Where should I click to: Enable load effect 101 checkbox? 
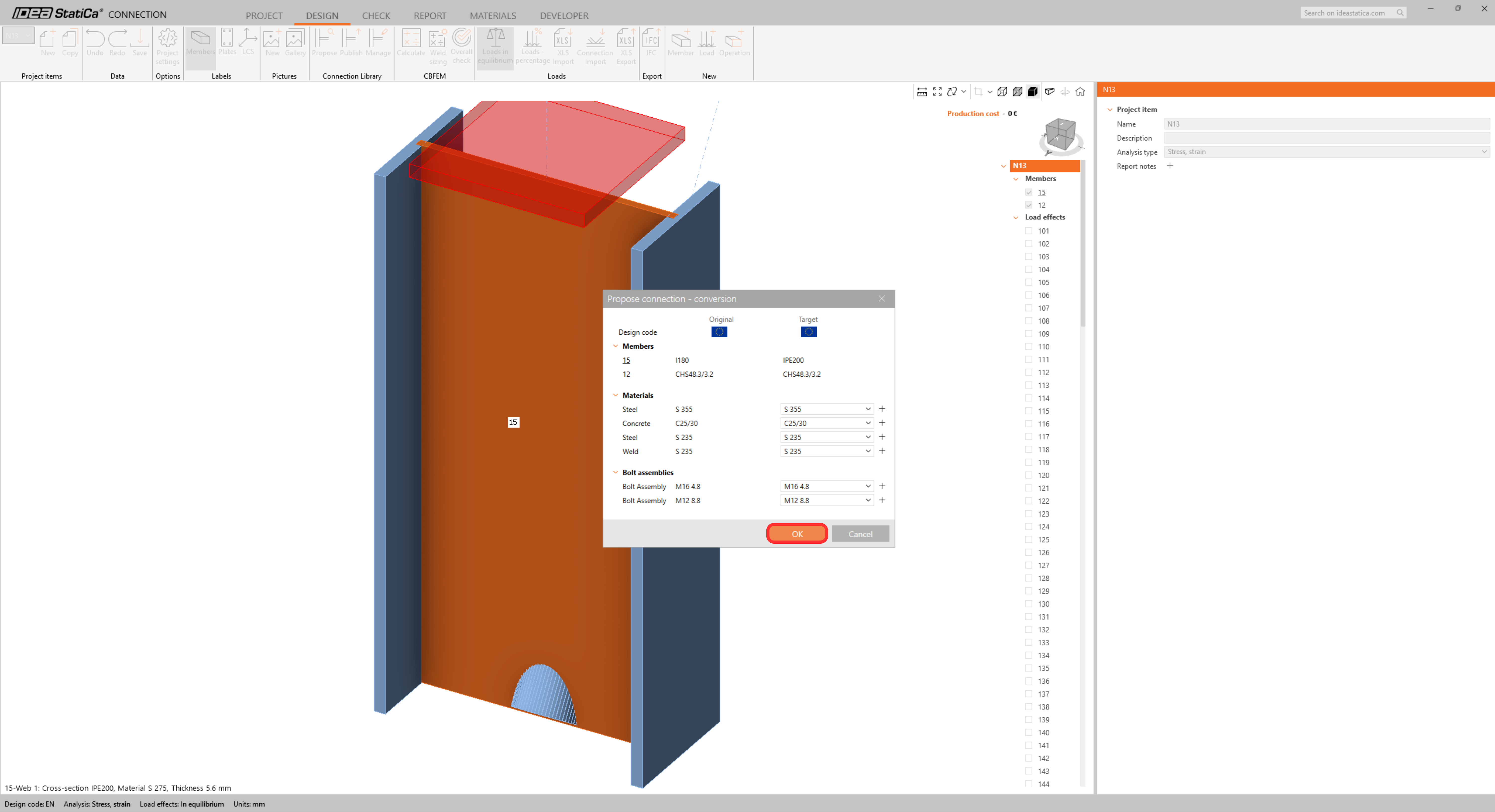click(1028, 230)
